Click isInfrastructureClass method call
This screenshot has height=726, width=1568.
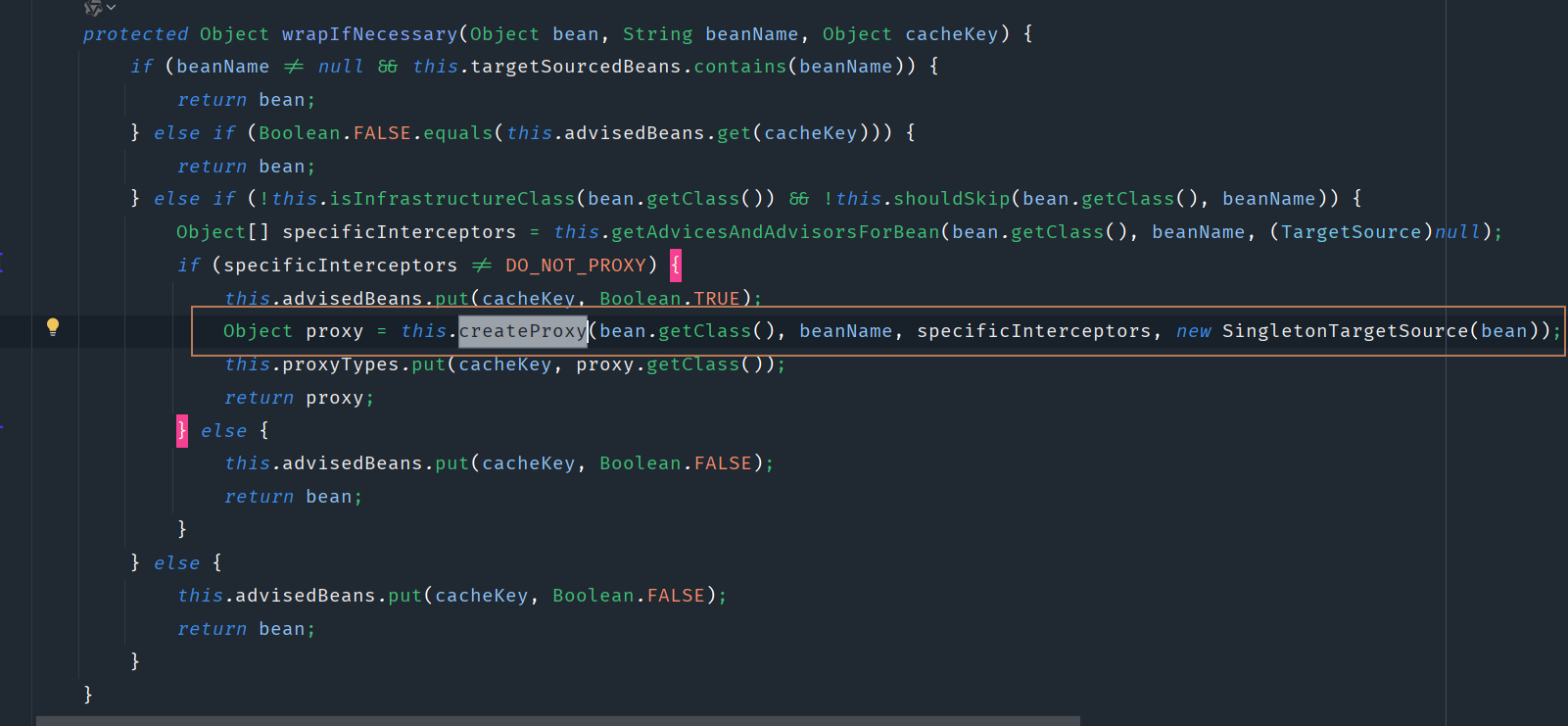[452, 199]
